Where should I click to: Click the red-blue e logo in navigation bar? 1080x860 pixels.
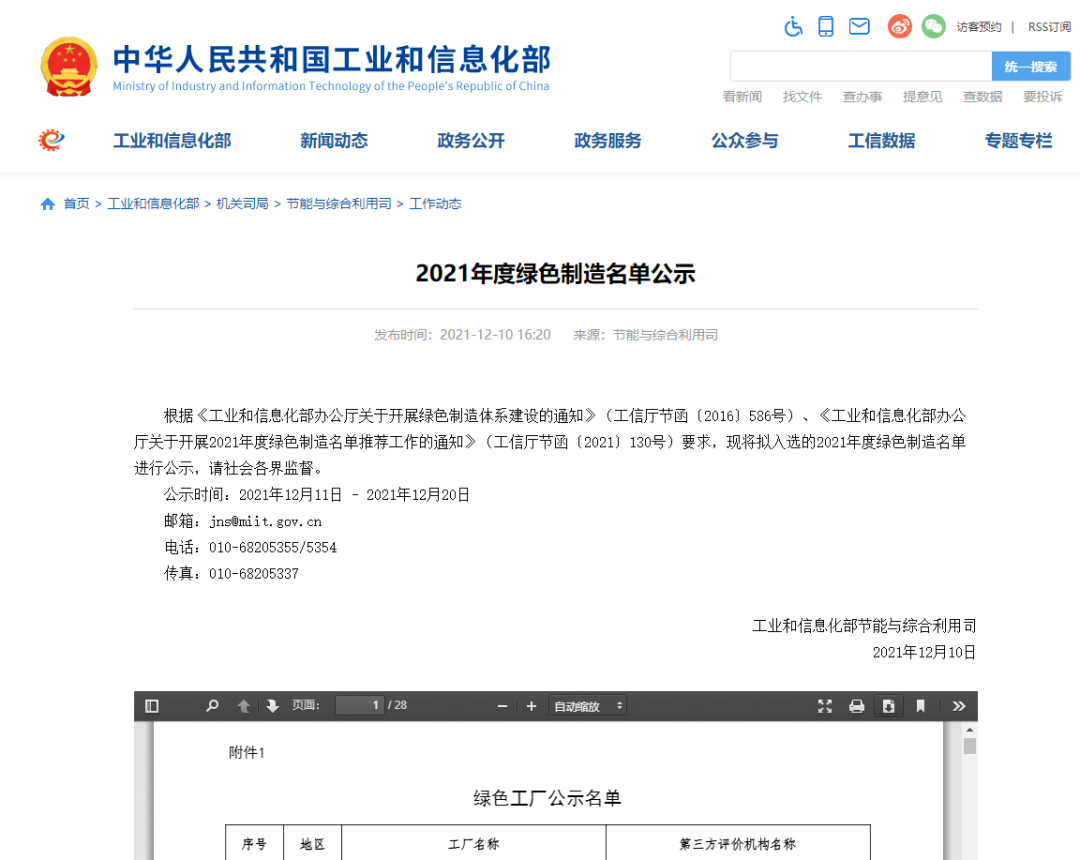click(52, 140)
